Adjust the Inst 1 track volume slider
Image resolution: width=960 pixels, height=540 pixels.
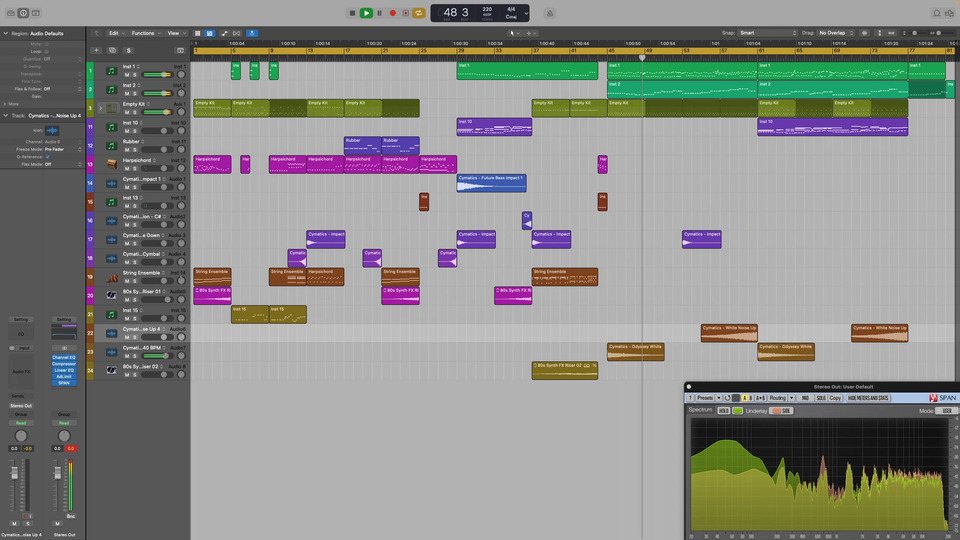point(157,75)
